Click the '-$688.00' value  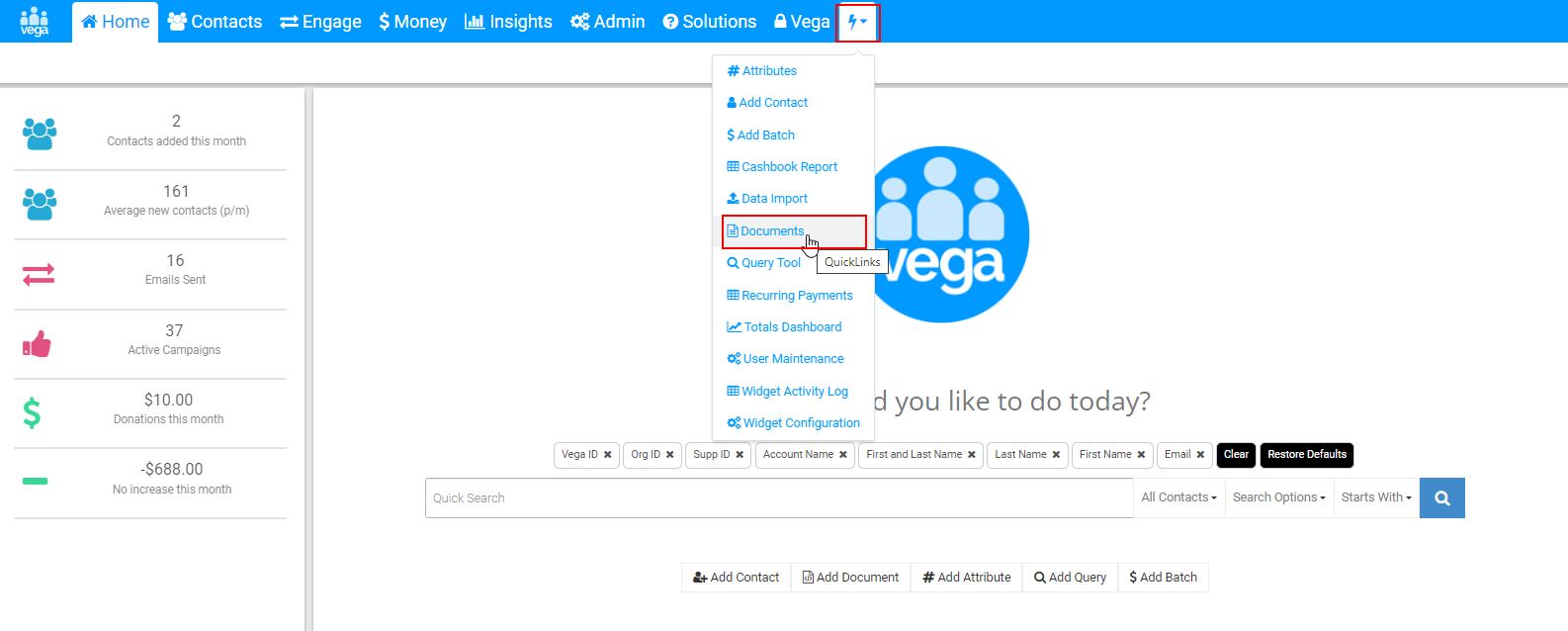(x=172, y=470)
